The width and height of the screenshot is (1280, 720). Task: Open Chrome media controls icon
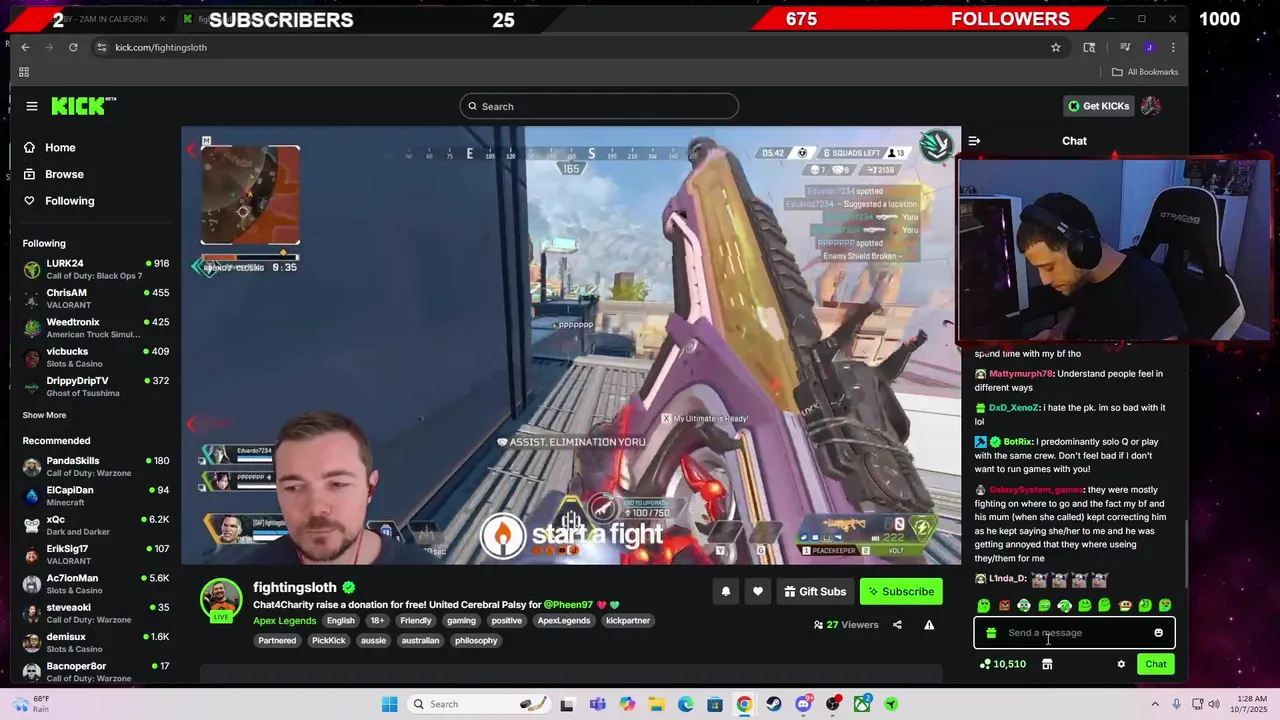pos(1125,47)
